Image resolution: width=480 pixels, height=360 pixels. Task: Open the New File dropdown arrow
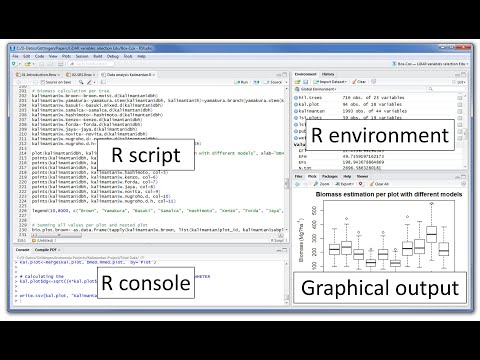[x=19, y=64]
